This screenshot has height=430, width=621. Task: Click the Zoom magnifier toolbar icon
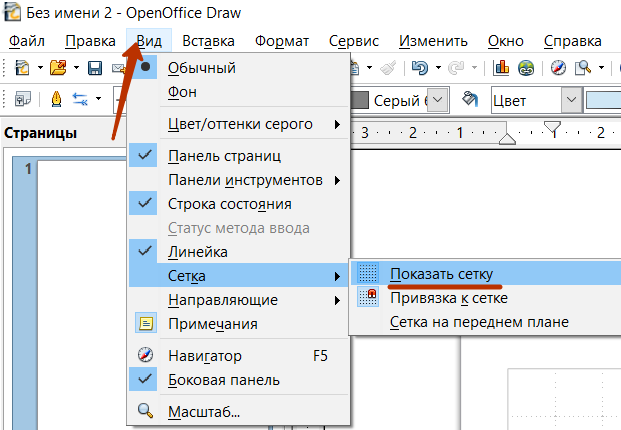click(x=583, y=68)
